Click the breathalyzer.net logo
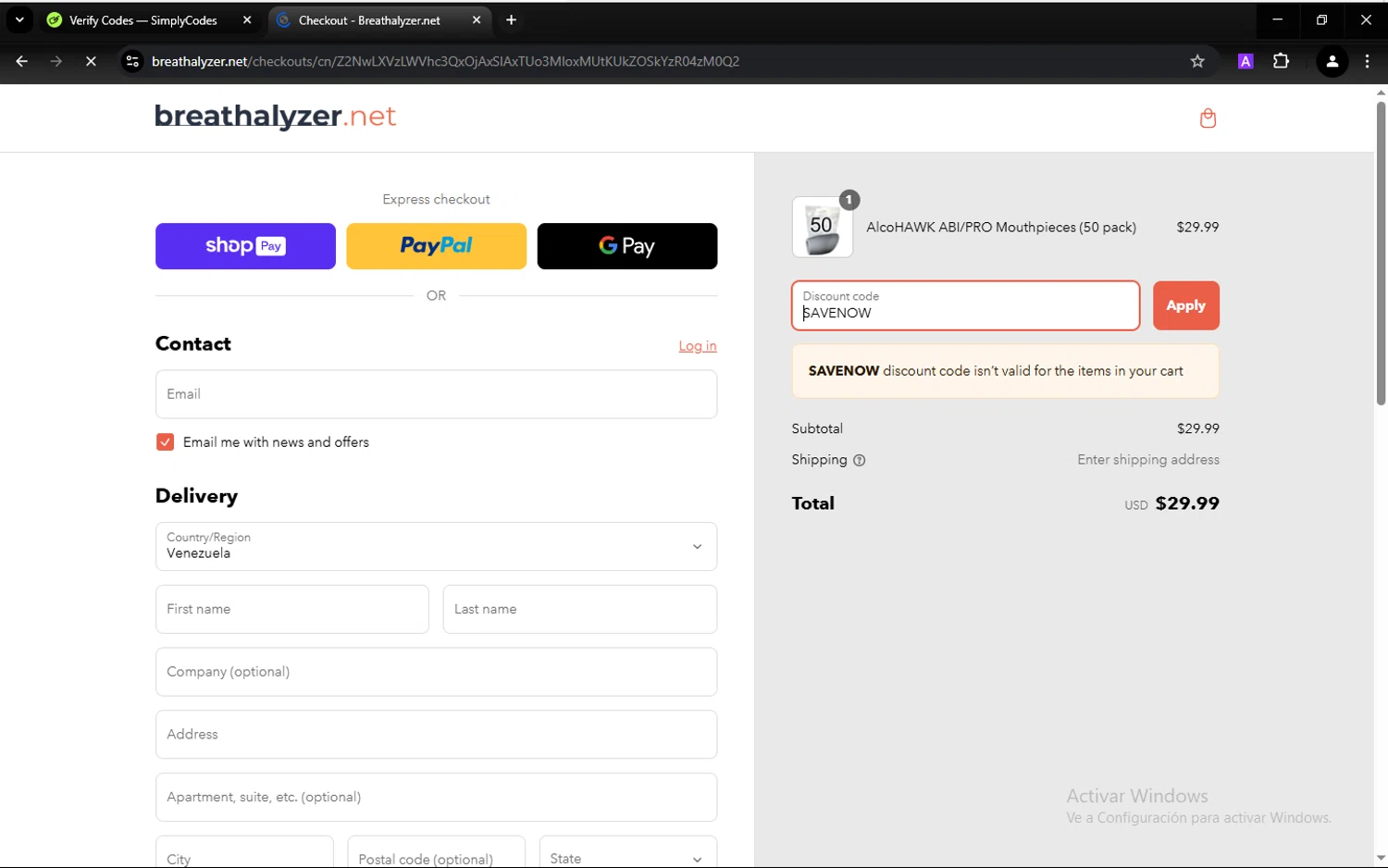Image resolution: width=1388 pixels, height=868 pixels. (x=275, y=117)
